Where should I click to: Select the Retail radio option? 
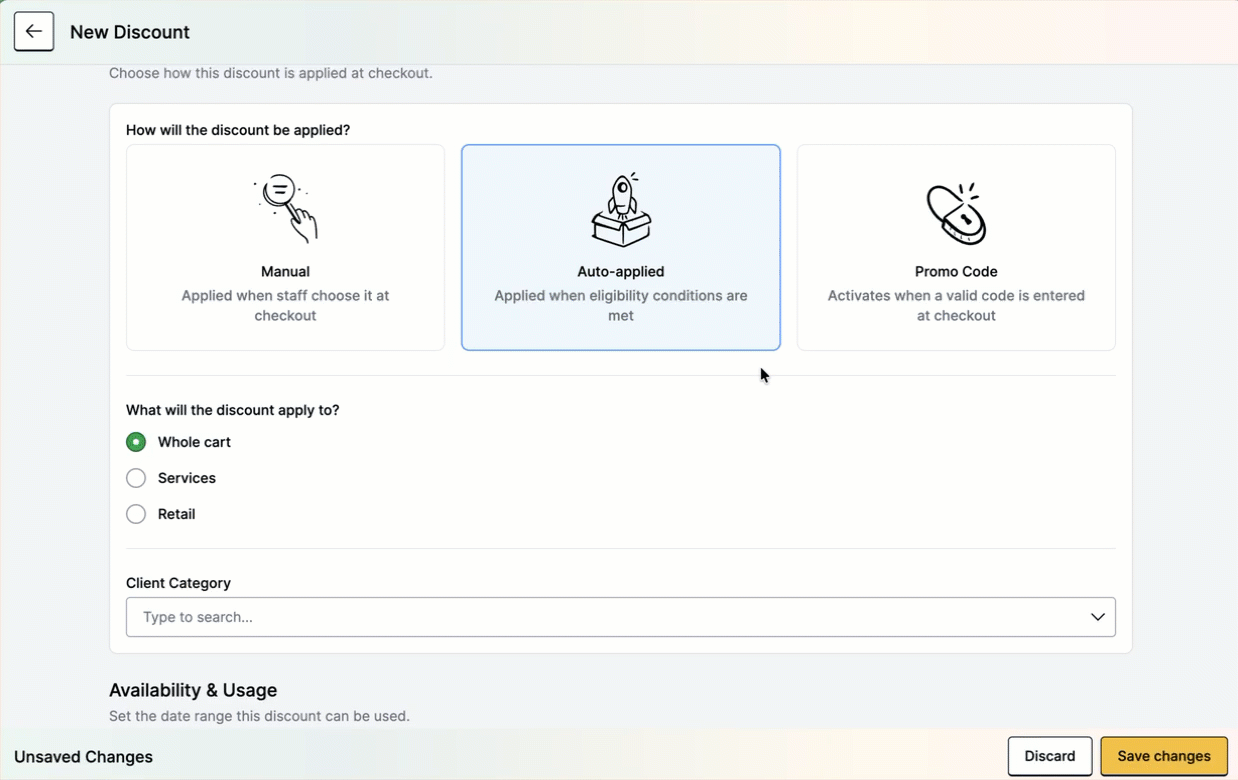point(136,514)
